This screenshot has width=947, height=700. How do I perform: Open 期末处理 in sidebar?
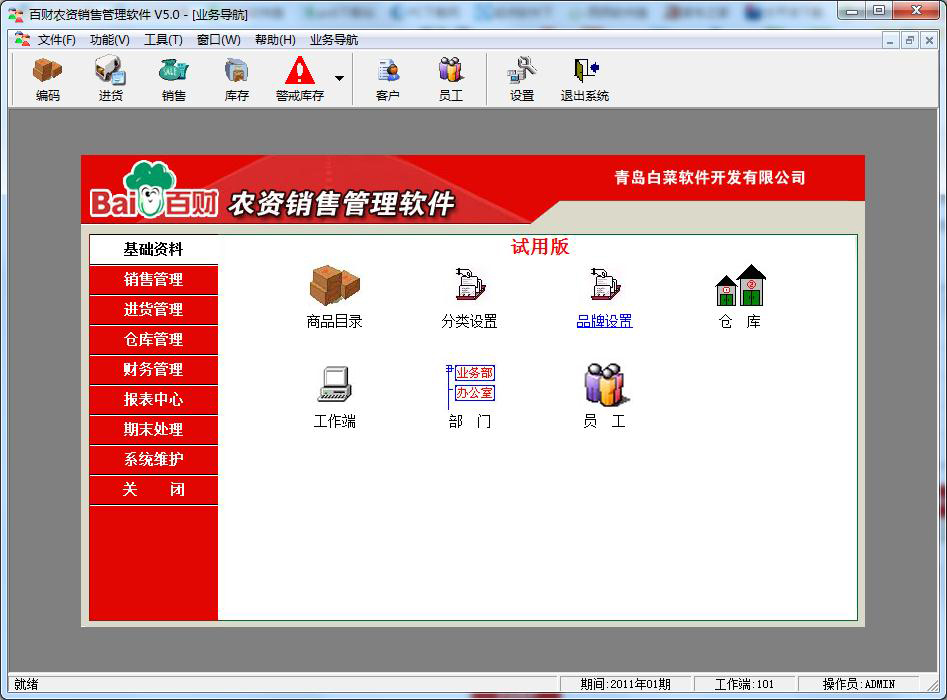pos(153,429)
